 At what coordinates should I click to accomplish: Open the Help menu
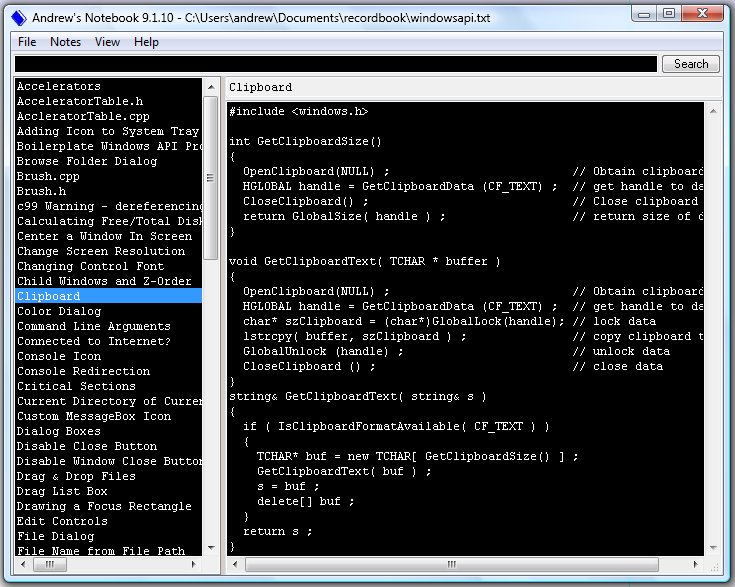146,42
